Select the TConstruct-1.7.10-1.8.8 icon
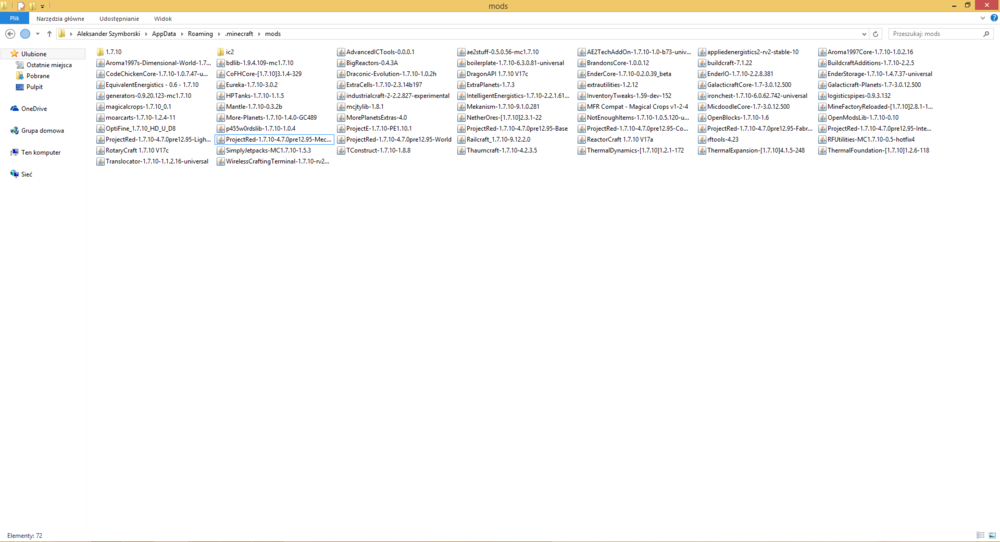The height and width of the screenshot is (542, 1000). point(341,150)
